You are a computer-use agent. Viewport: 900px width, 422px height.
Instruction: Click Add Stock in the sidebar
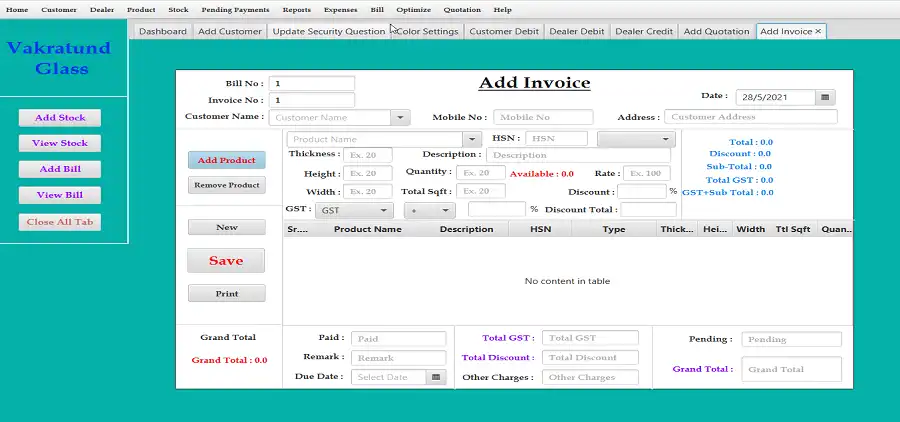pos(60,118)
